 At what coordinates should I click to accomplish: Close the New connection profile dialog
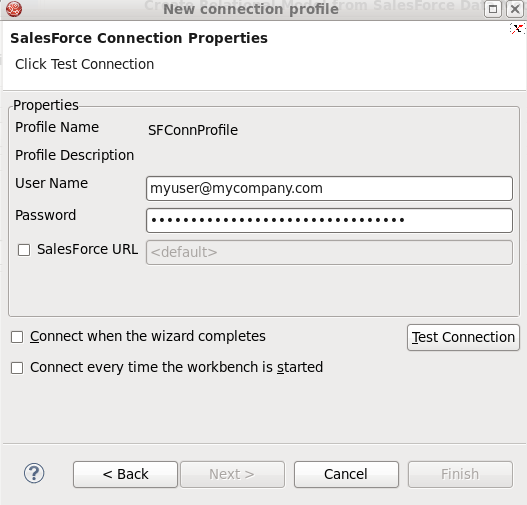(x=515, y=9)
